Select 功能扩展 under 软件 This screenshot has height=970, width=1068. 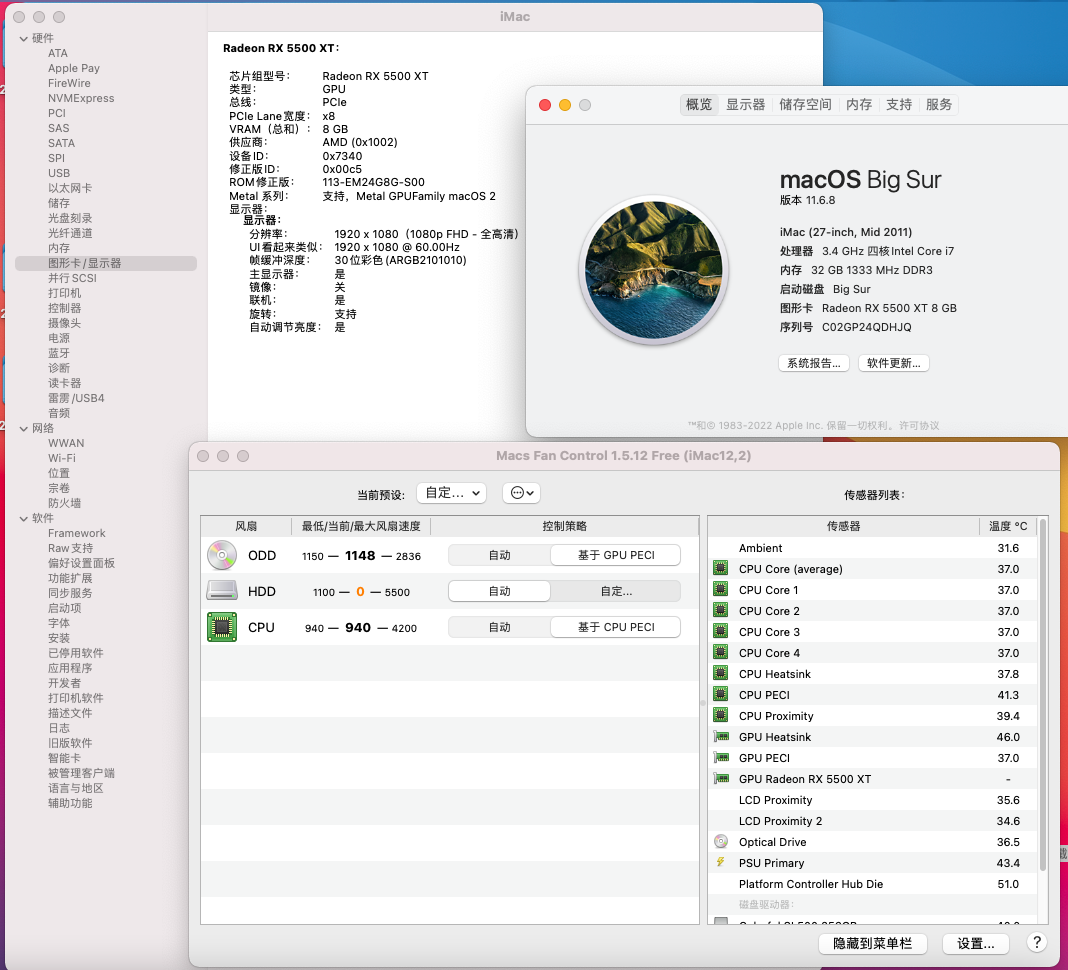[69, 578]
